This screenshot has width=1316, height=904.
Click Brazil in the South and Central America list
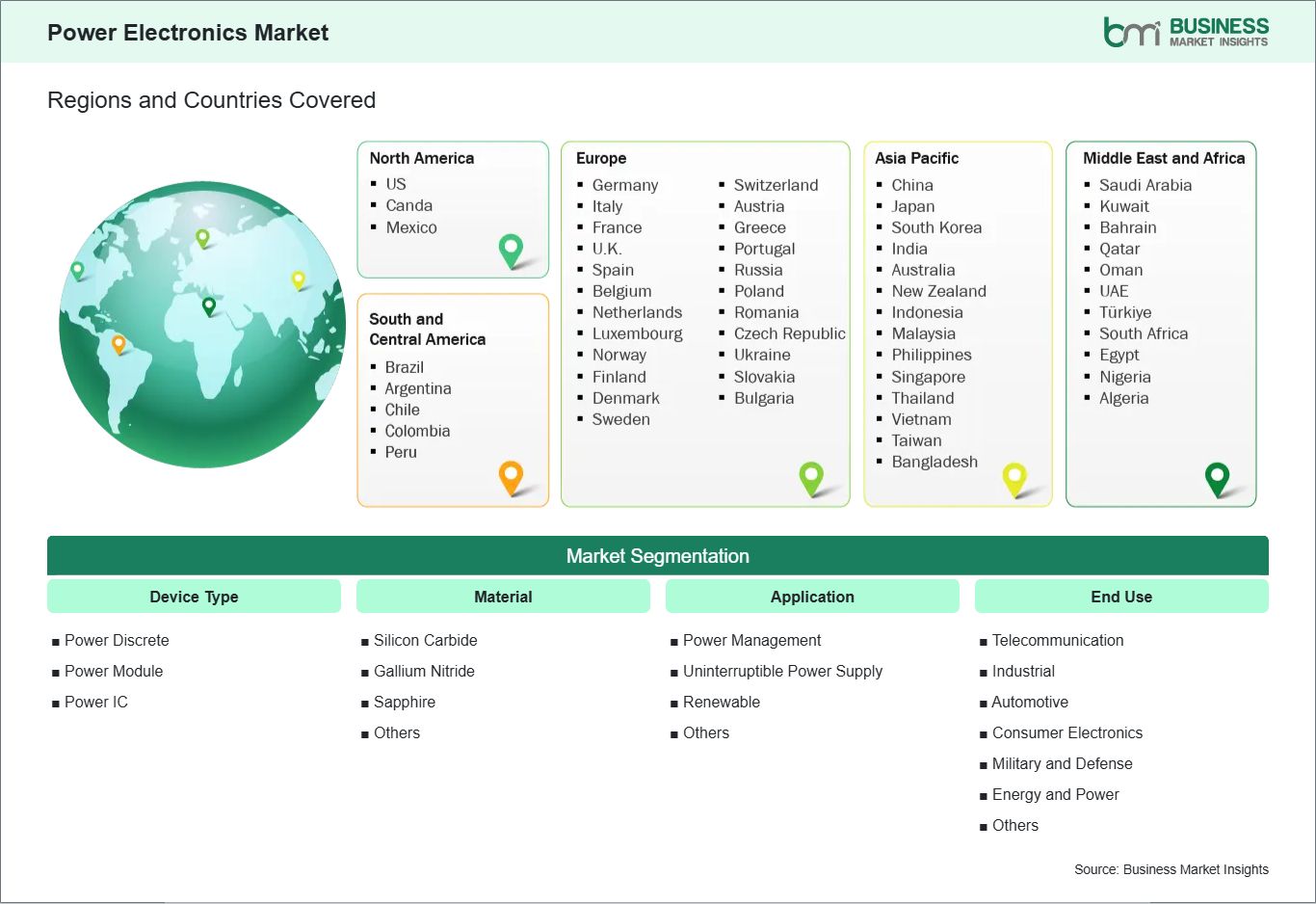404,367
